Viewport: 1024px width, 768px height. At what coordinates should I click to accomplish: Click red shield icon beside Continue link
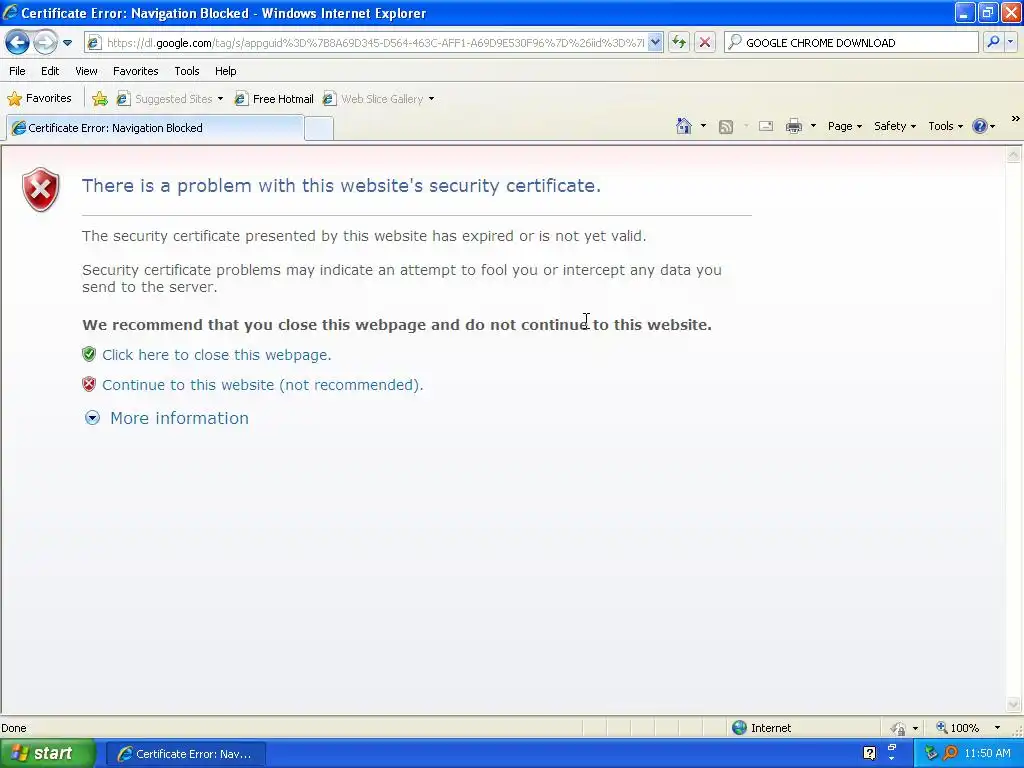click(89, 384)
